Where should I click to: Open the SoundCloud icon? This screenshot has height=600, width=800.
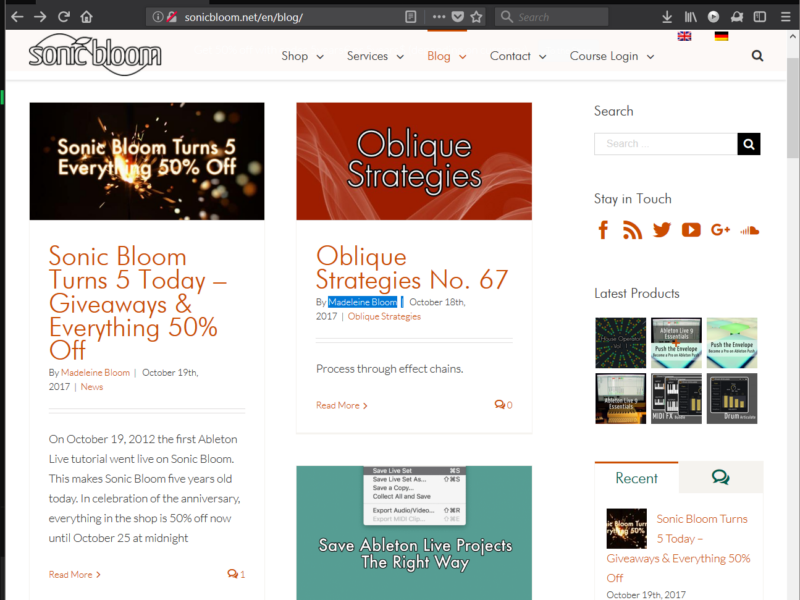point(750,230)
